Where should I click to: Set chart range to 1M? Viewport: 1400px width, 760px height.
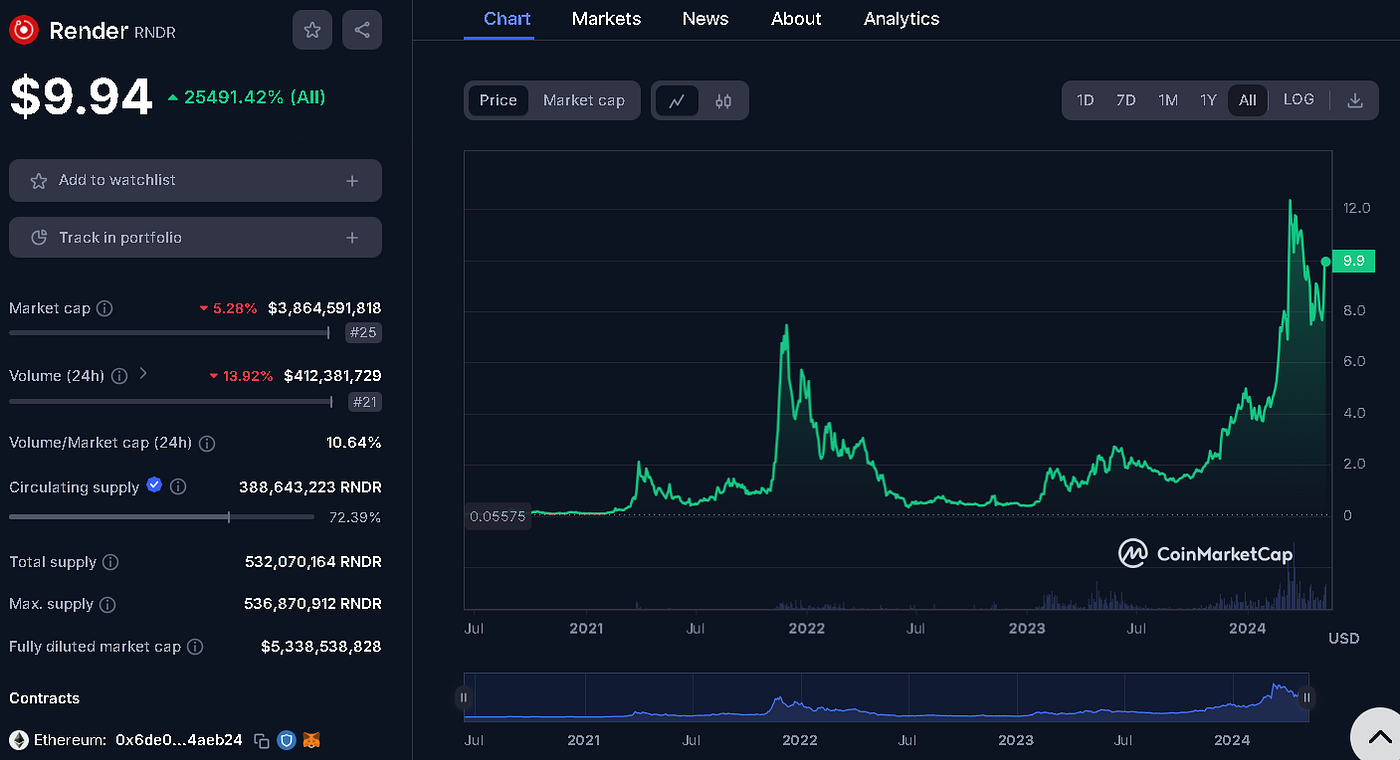click(x=1168, y=100)
